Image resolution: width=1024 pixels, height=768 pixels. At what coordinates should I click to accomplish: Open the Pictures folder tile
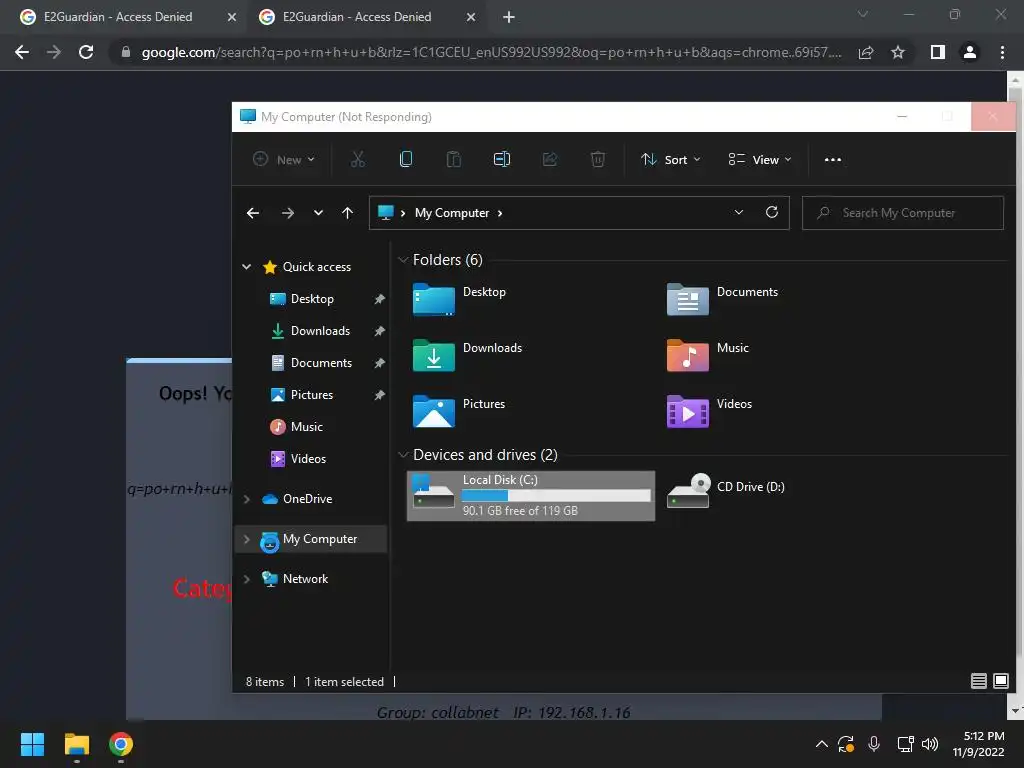pyautogui.click(x=459, y=411)
